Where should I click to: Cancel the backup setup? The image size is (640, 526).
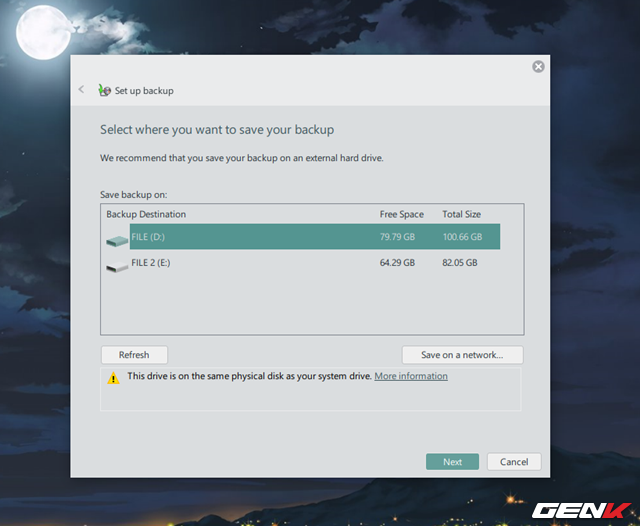514,462
